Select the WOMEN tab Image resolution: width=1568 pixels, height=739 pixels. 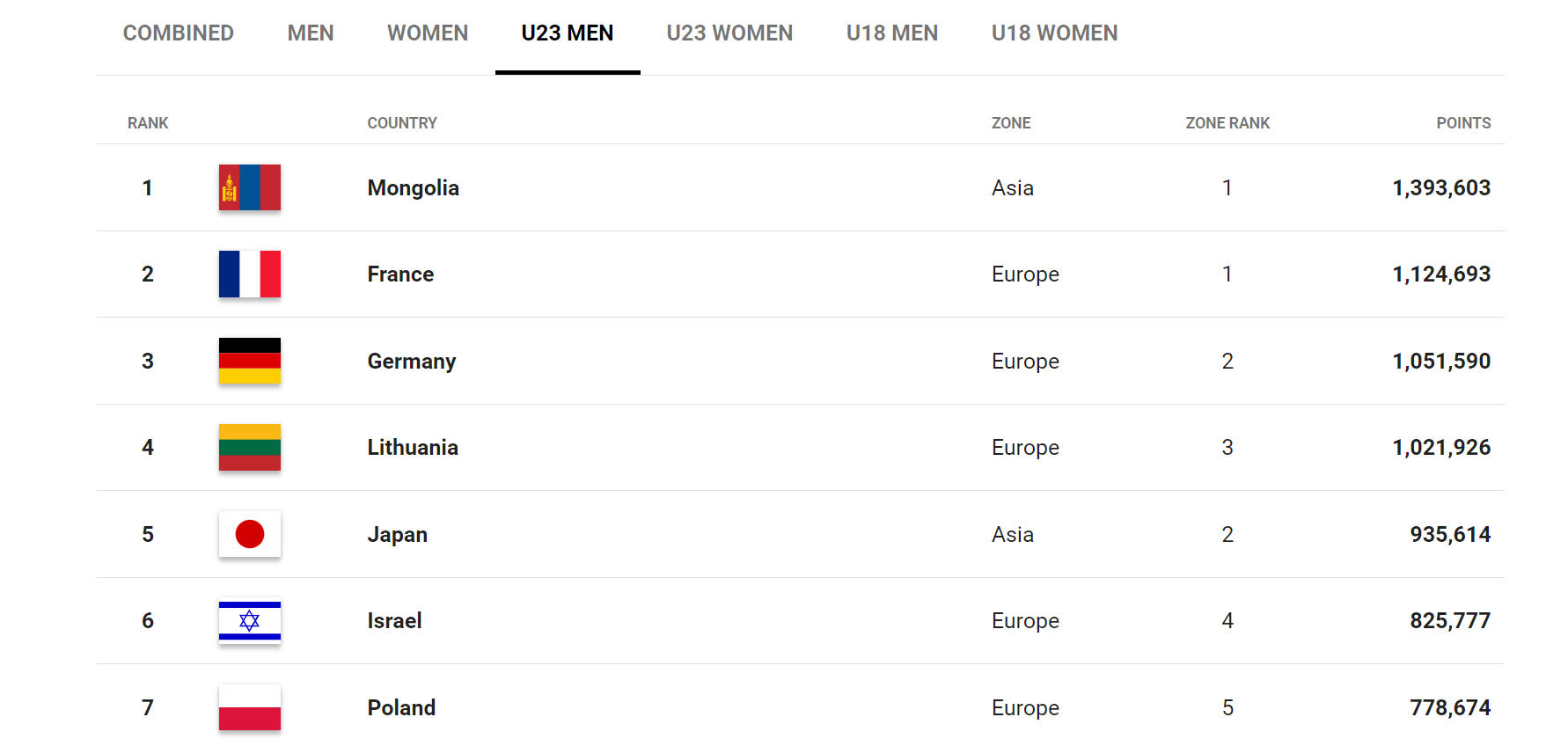click(428, 33)
